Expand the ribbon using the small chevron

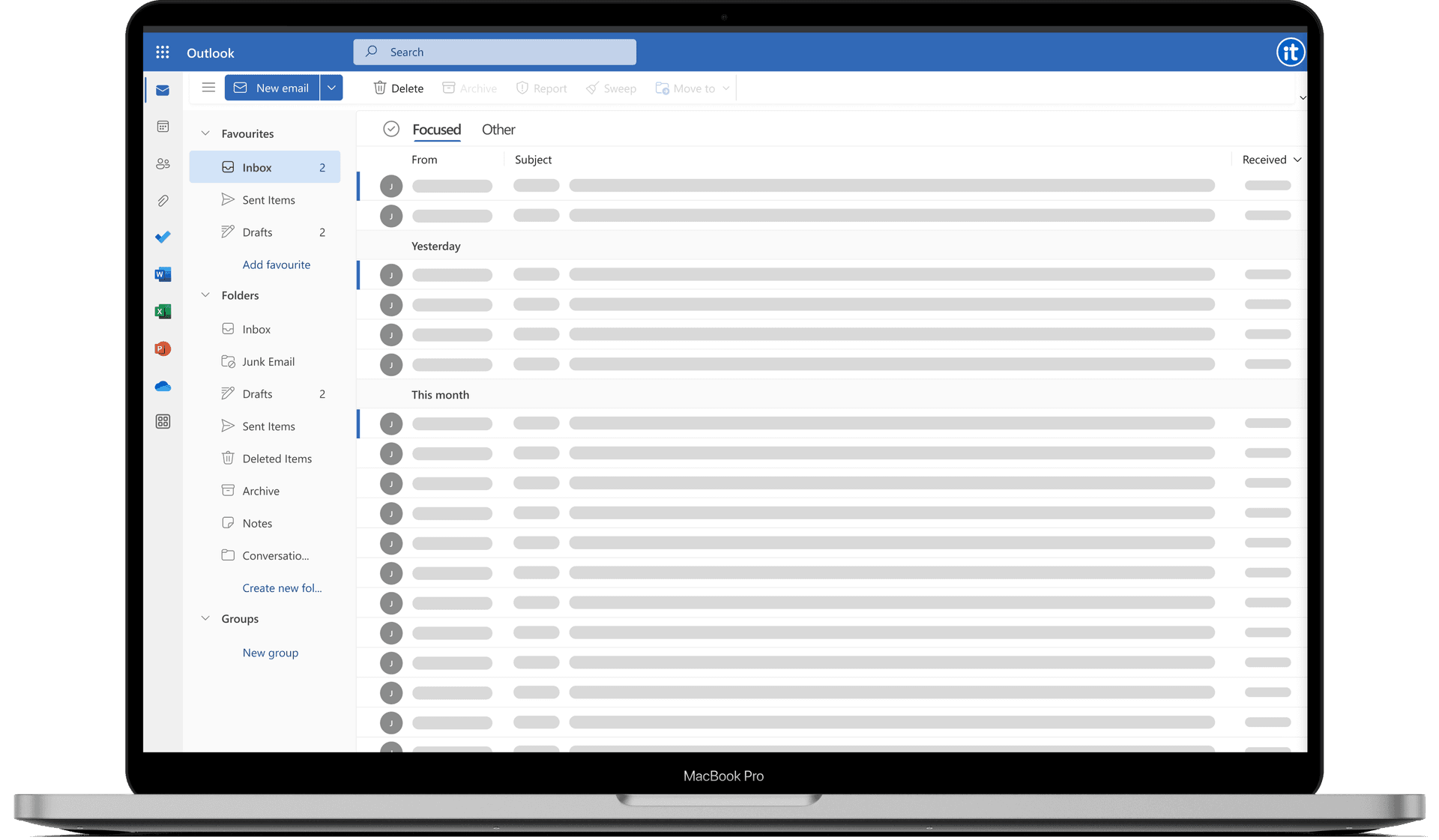[1303, 97]
